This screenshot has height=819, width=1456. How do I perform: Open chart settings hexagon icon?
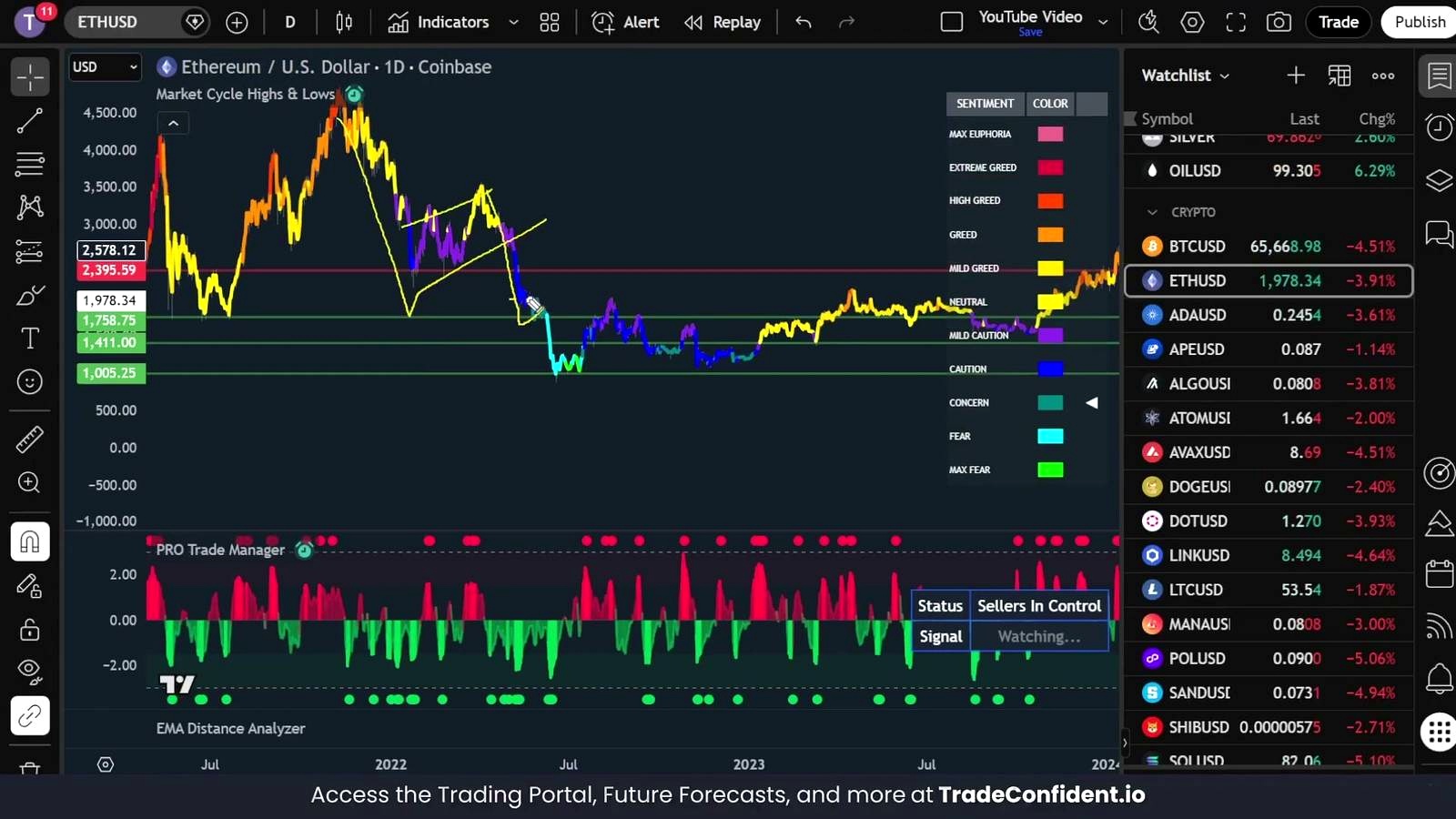point(1192,22)
